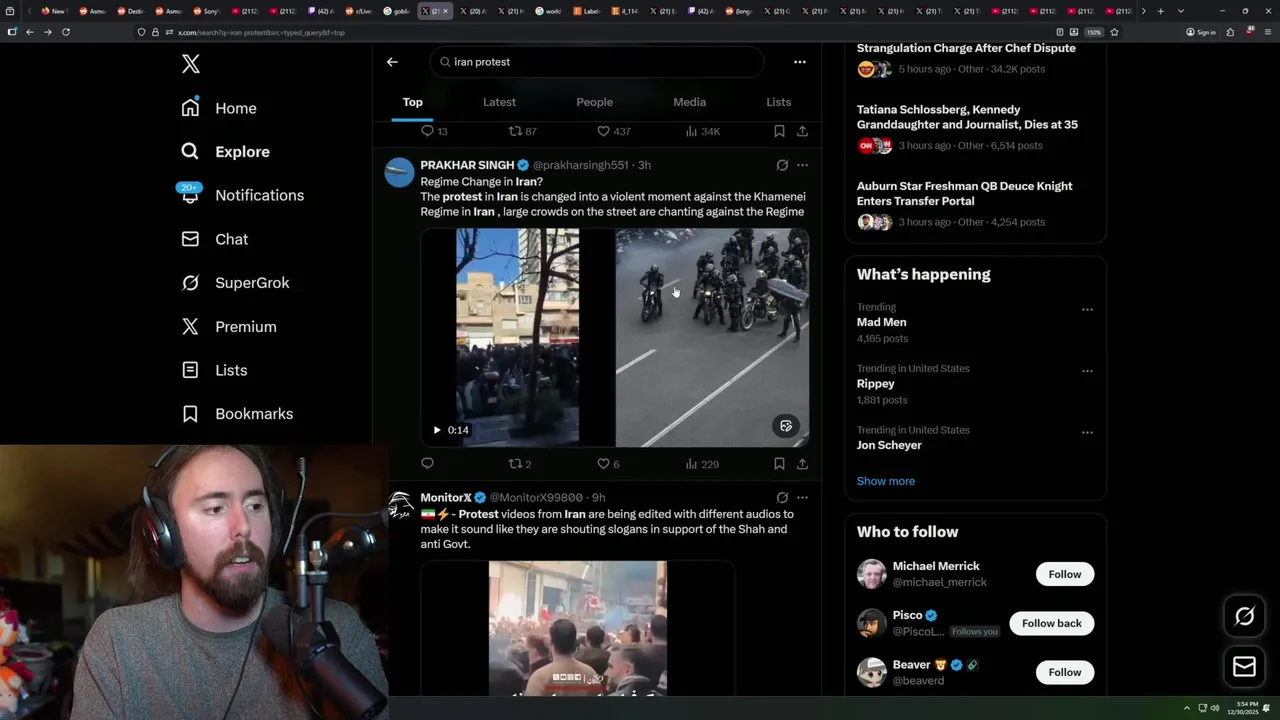Open Premium in sidebar
1280x720 pixels.
(228, 326)
